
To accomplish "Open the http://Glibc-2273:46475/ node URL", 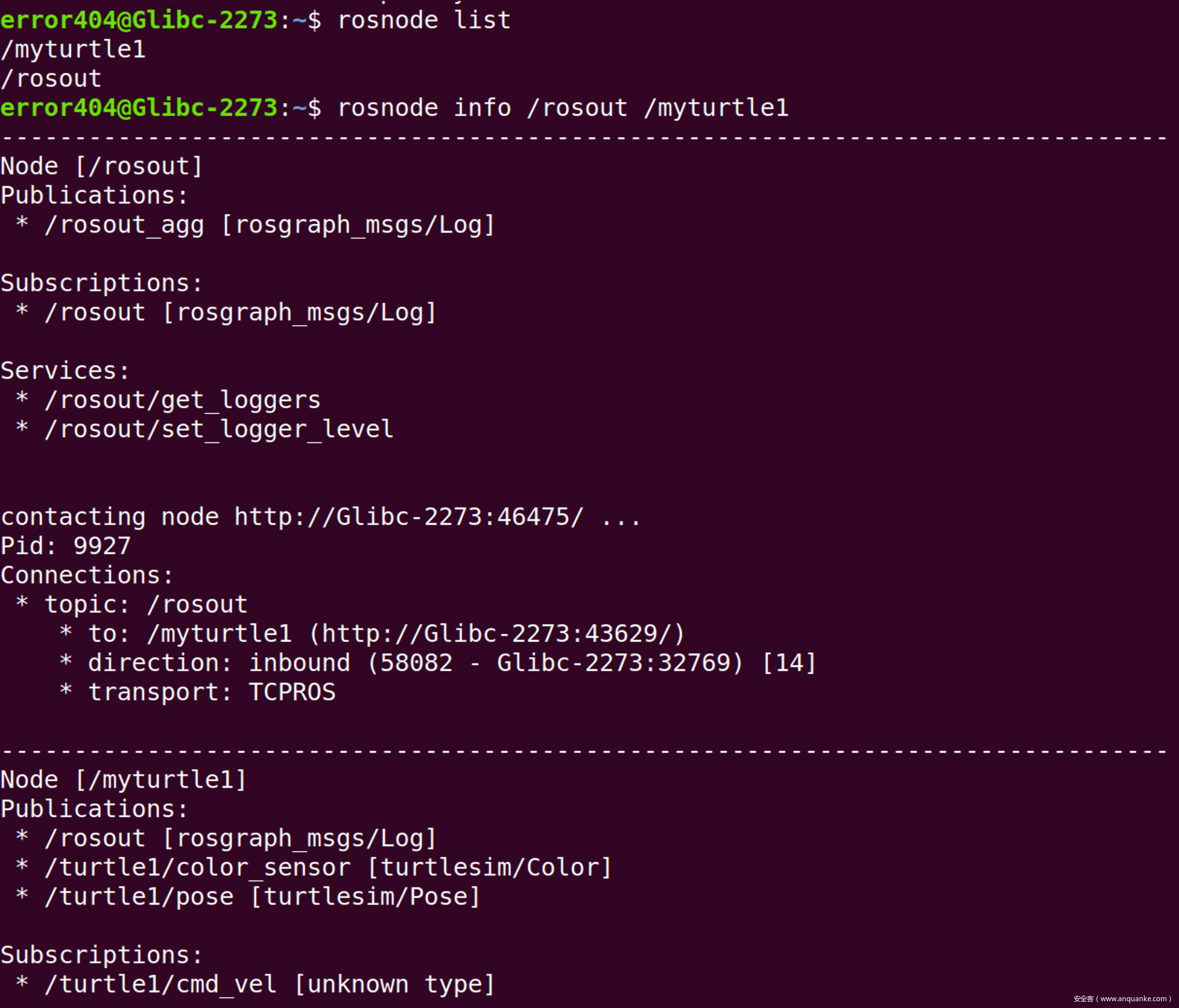I will point(409,517).
